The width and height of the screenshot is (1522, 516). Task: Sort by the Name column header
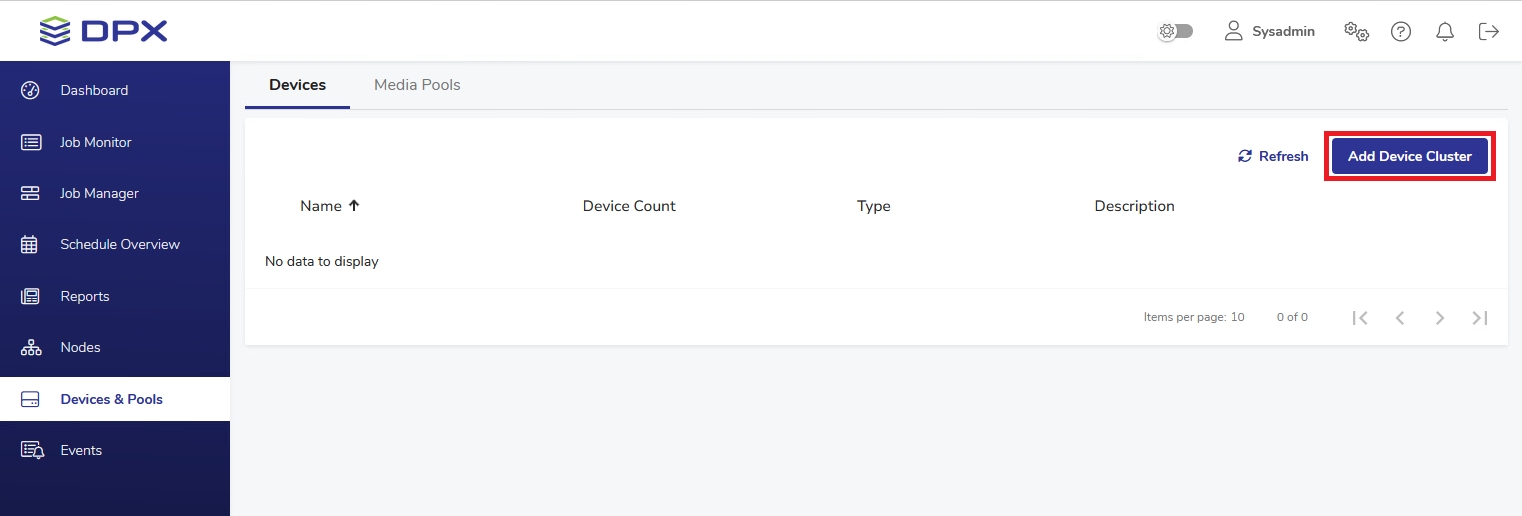[x=321, y=206]
